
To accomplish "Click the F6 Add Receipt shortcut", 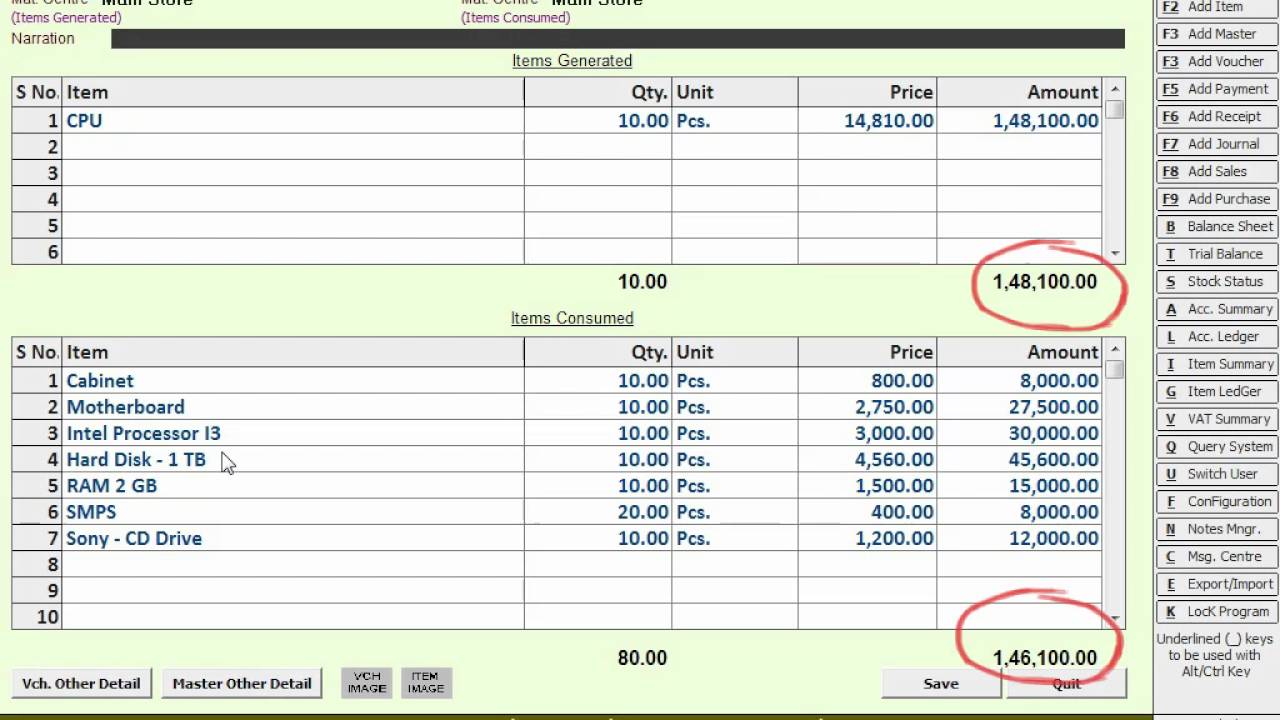I will [1217, 116].
